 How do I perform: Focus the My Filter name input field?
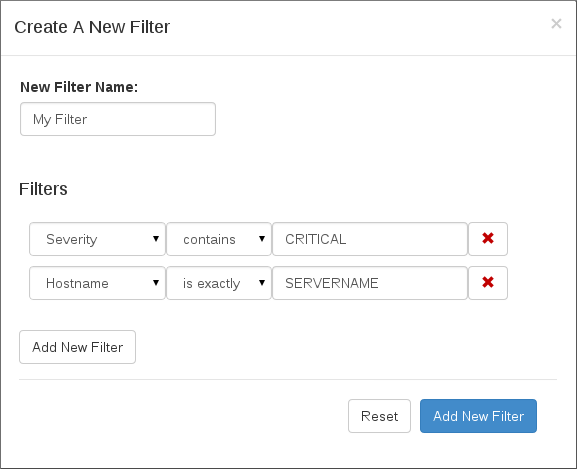pyautogui.click(x=118, y=119)
